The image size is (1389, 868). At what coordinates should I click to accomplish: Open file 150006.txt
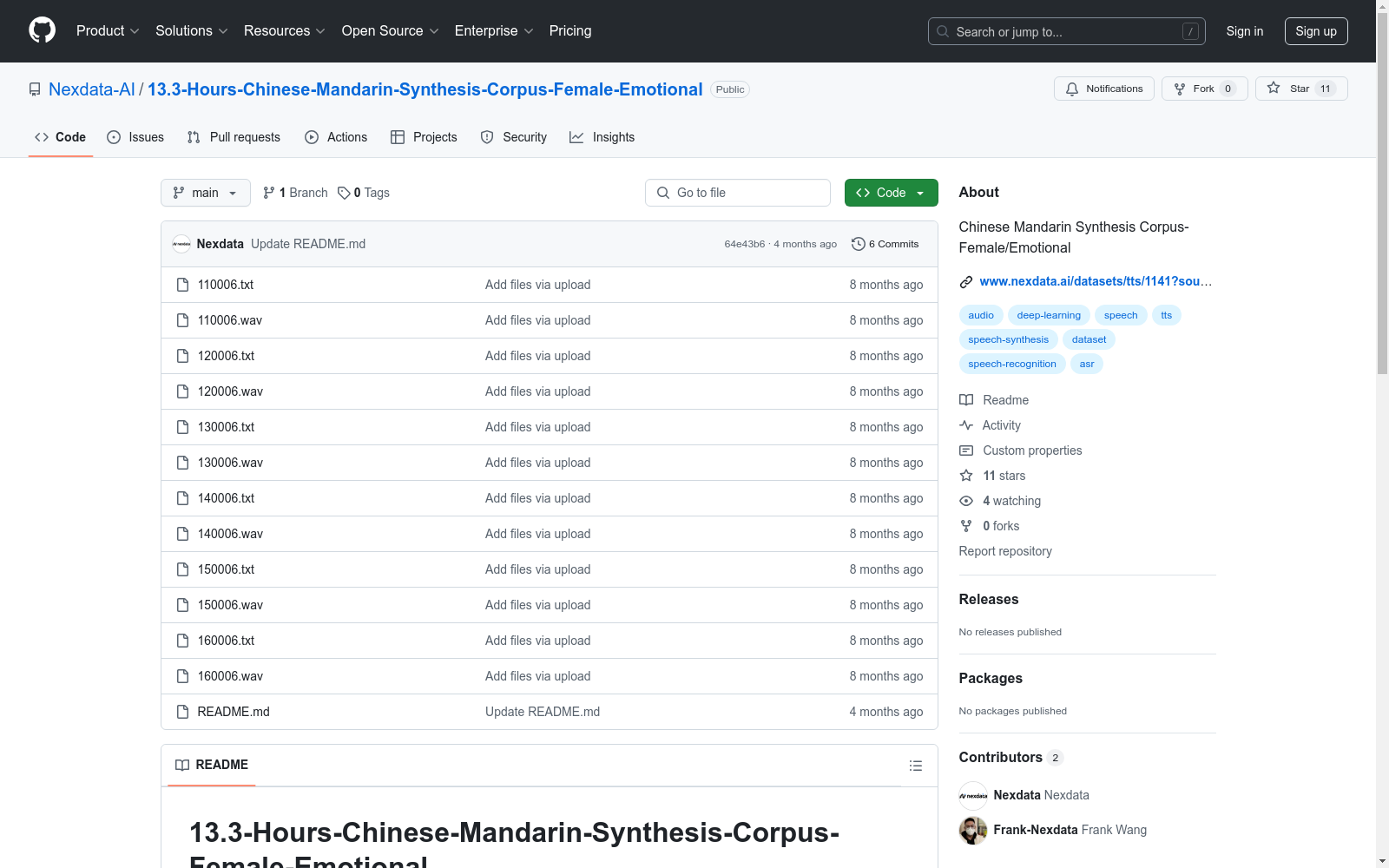(226, 569)
